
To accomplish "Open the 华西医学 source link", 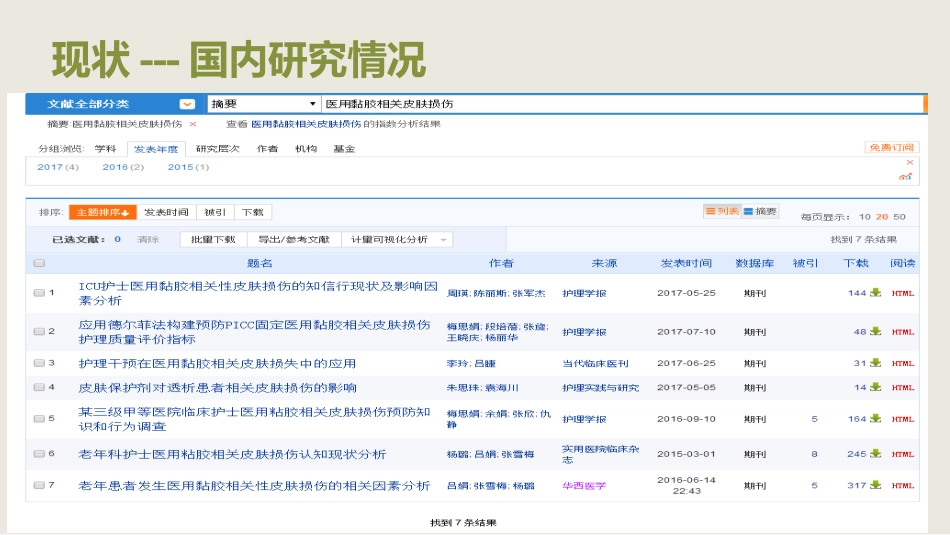I will [584, 486].
